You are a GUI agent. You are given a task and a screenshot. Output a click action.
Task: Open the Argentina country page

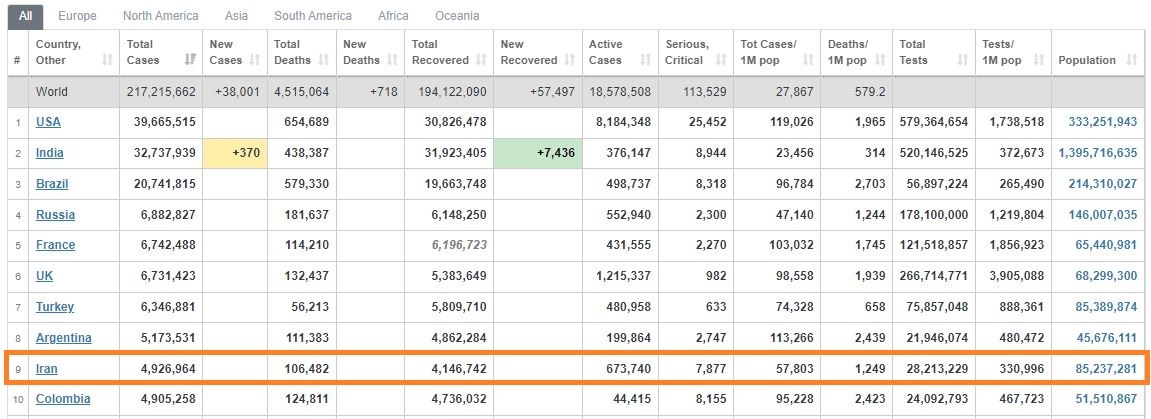tap(64, 338)
